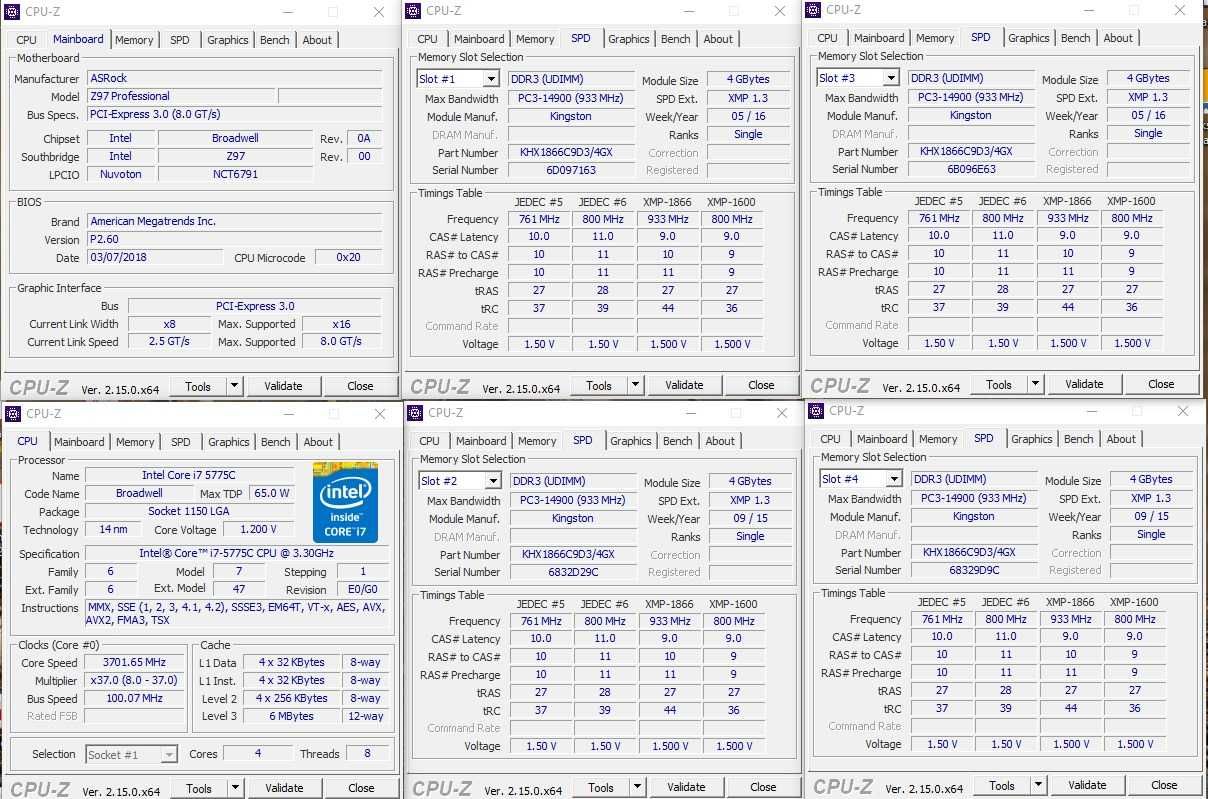1208x799 pixels.
Task: Click the ASRock manufacturer field
Action: coord(234,78)
